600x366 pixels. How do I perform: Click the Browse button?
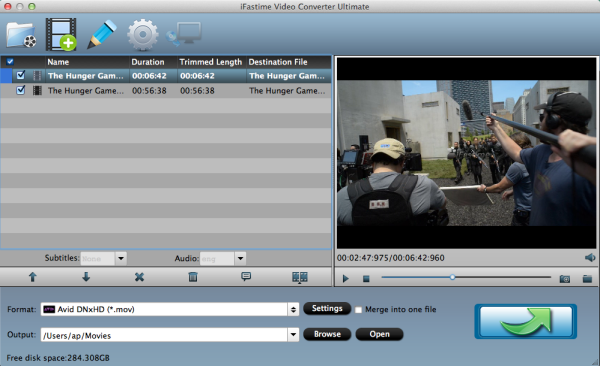tap(327, 334)
